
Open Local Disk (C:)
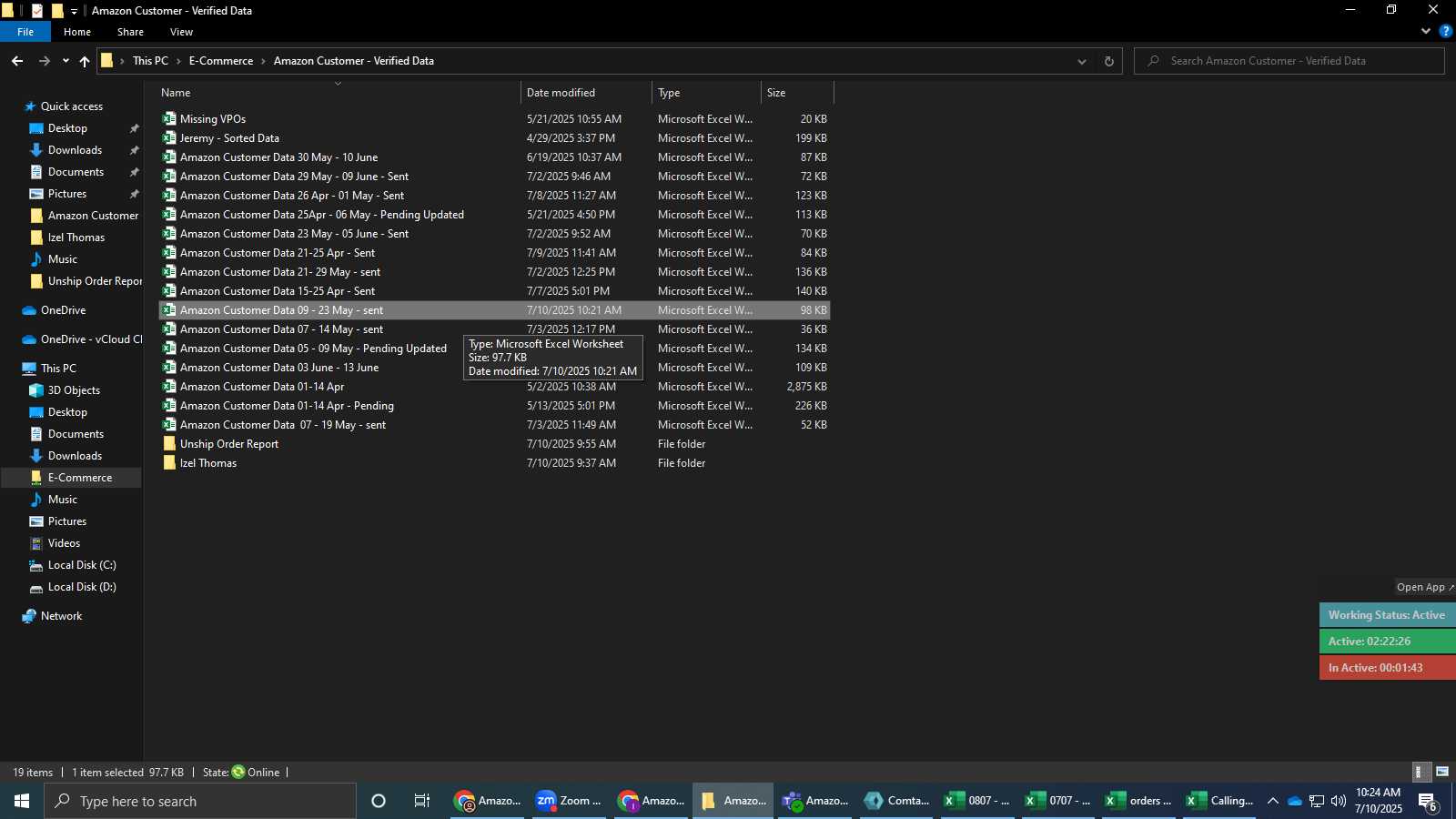pyautogui.click(x=82, y=565)
